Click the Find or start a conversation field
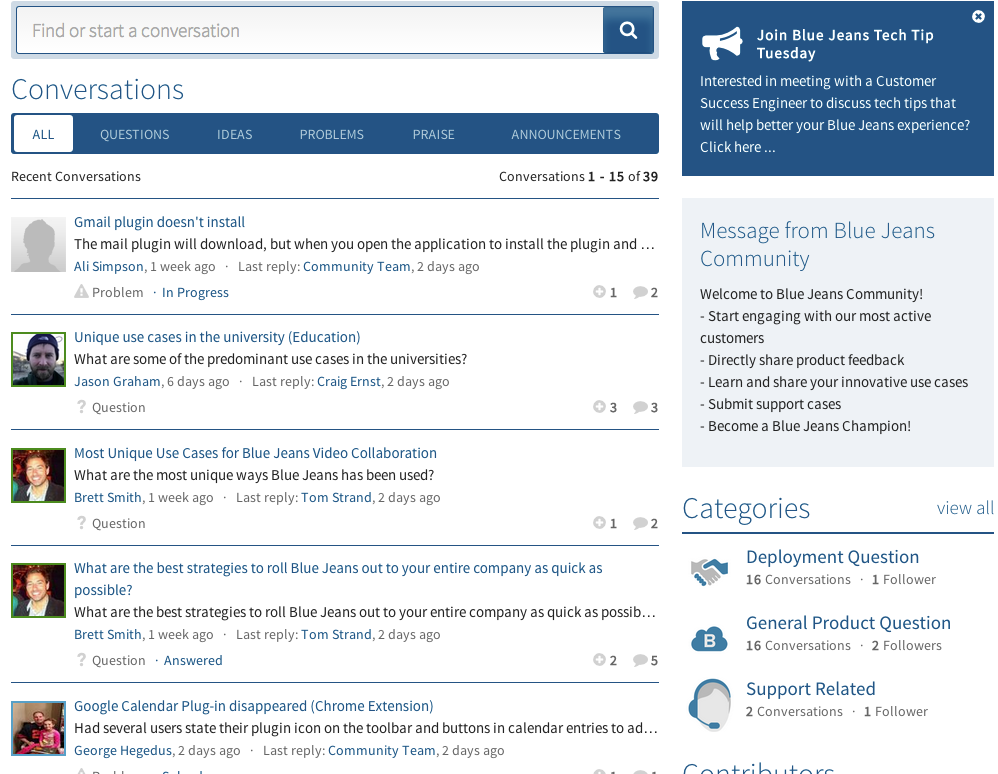The width and height of the screenshot is (998, 774). [x=310, y=31]
